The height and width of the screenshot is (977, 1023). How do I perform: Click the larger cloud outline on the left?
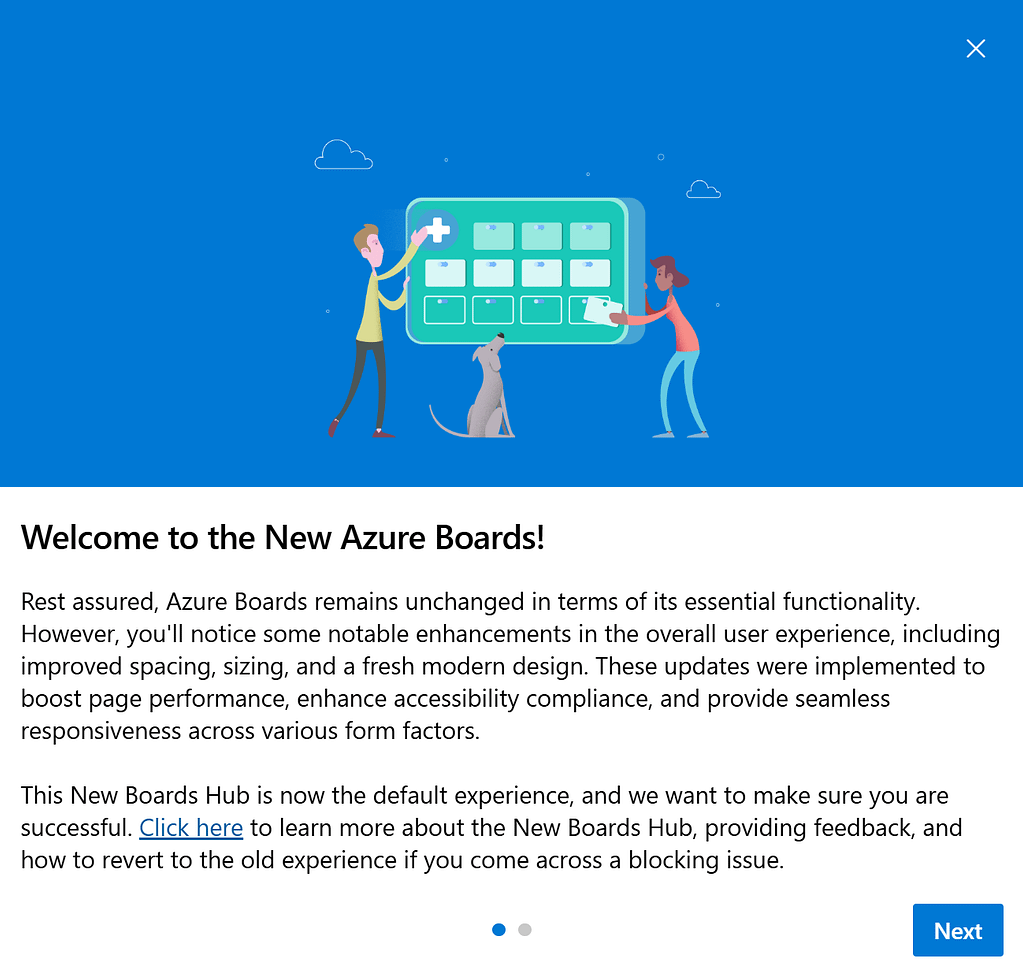(343, 155)
